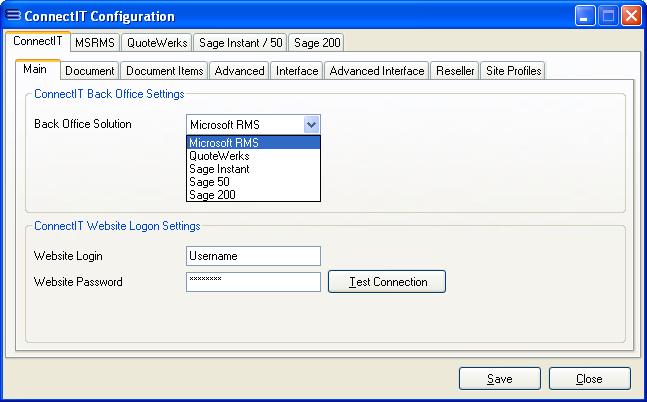The width and height of the screenshot is (647, 402).
Task: Click the Close button at bottom
Action: click(x=589, y=378)
